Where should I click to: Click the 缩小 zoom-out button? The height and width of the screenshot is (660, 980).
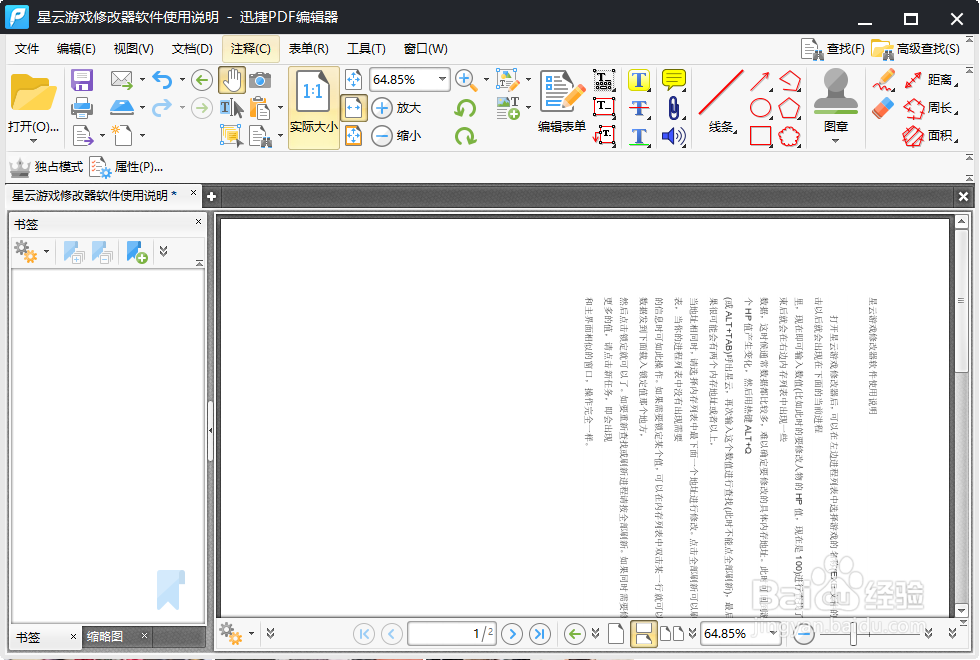click(x=396, y=136)
